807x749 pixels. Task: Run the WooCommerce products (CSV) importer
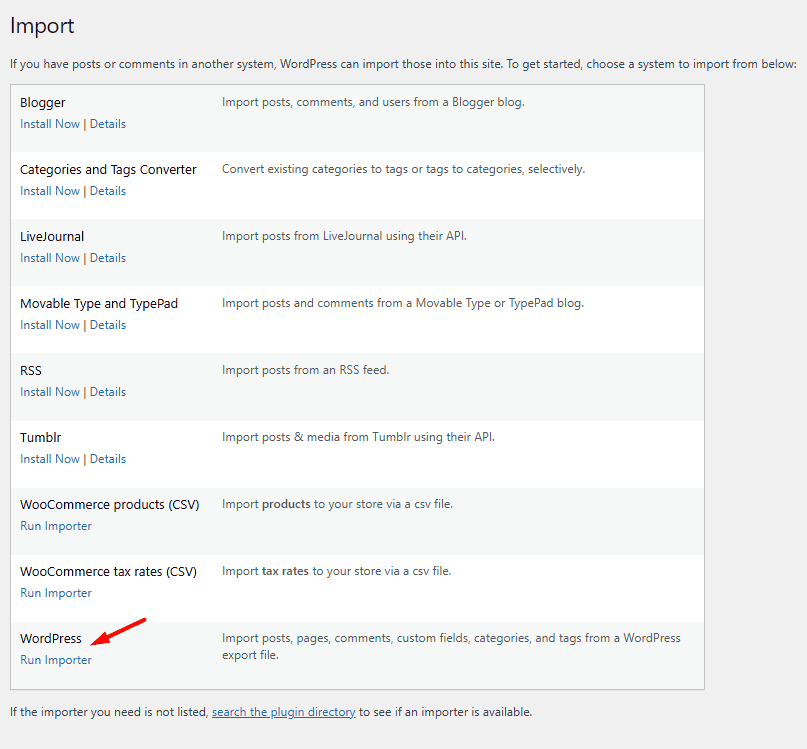[55, 525]
